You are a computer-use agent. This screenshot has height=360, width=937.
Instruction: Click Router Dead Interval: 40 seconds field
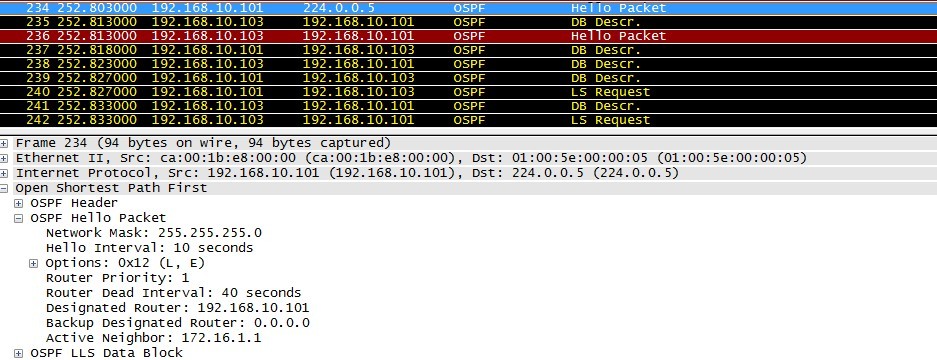[173, 293]
